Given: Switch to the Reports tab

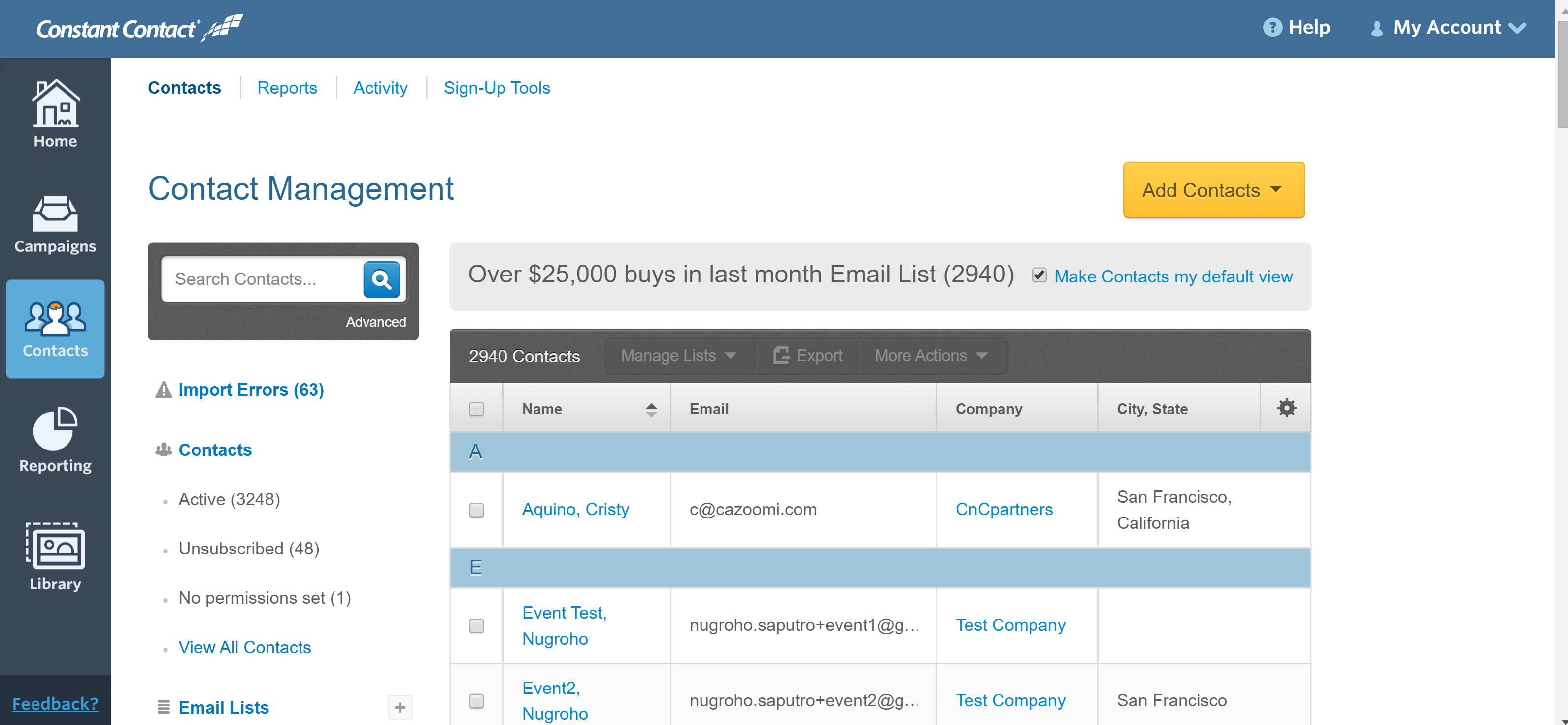Looking at the screenshot, I should click(x=287, y=88).
